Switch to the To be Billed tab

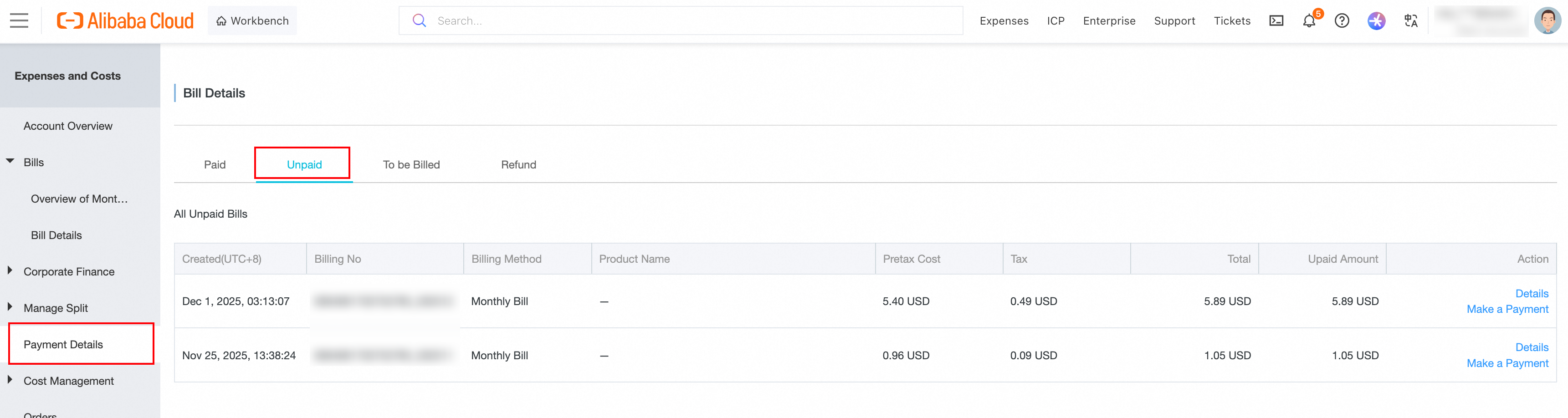click(411, 165)
